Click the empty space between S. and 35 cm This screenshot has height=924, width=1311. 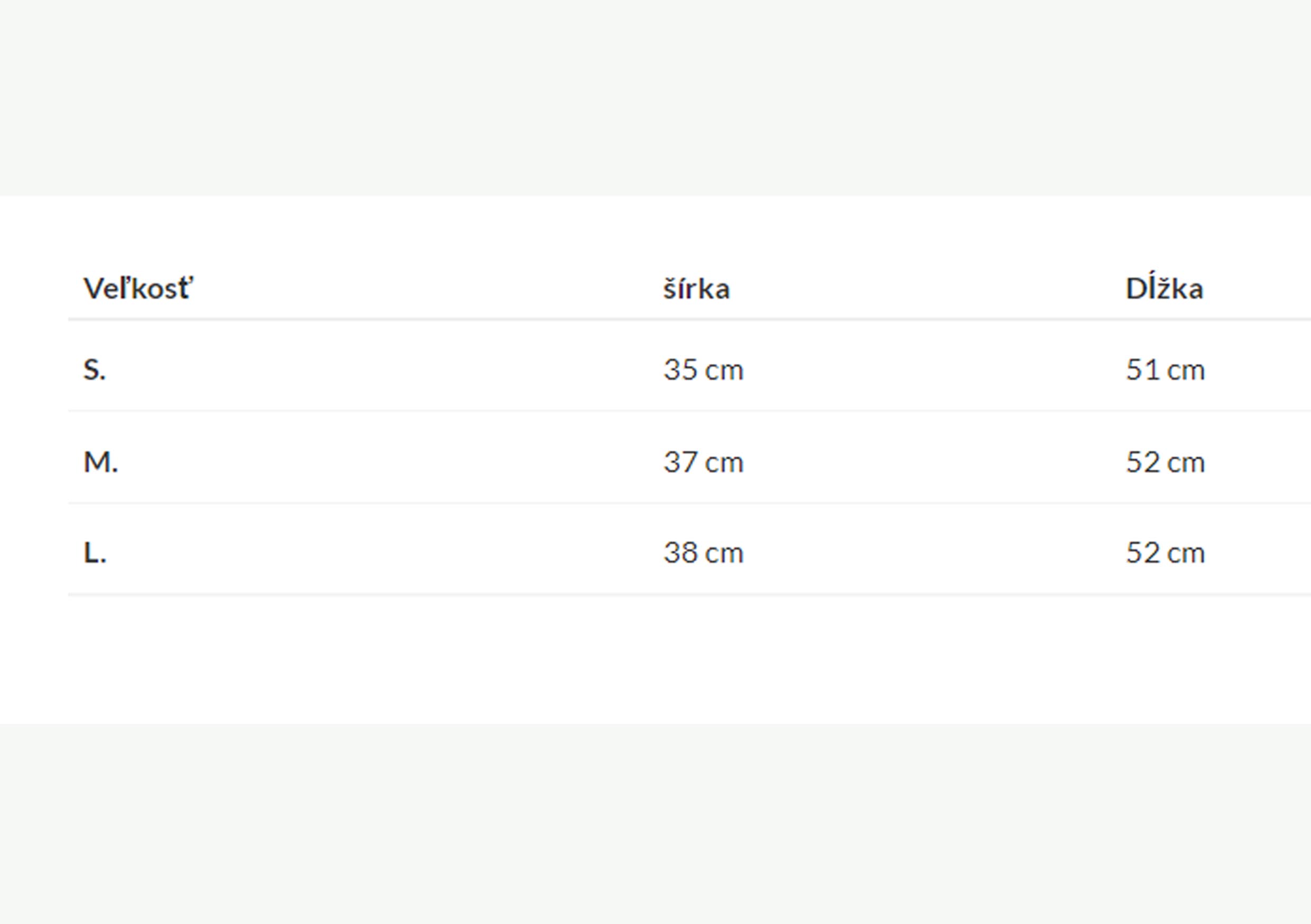[x=383, y=370]
